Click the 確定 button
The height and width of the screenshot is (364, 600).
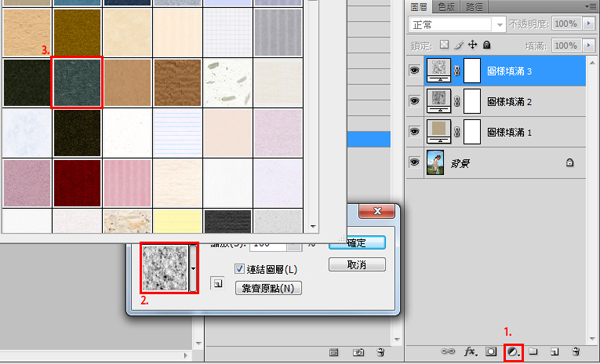[357, 243]
